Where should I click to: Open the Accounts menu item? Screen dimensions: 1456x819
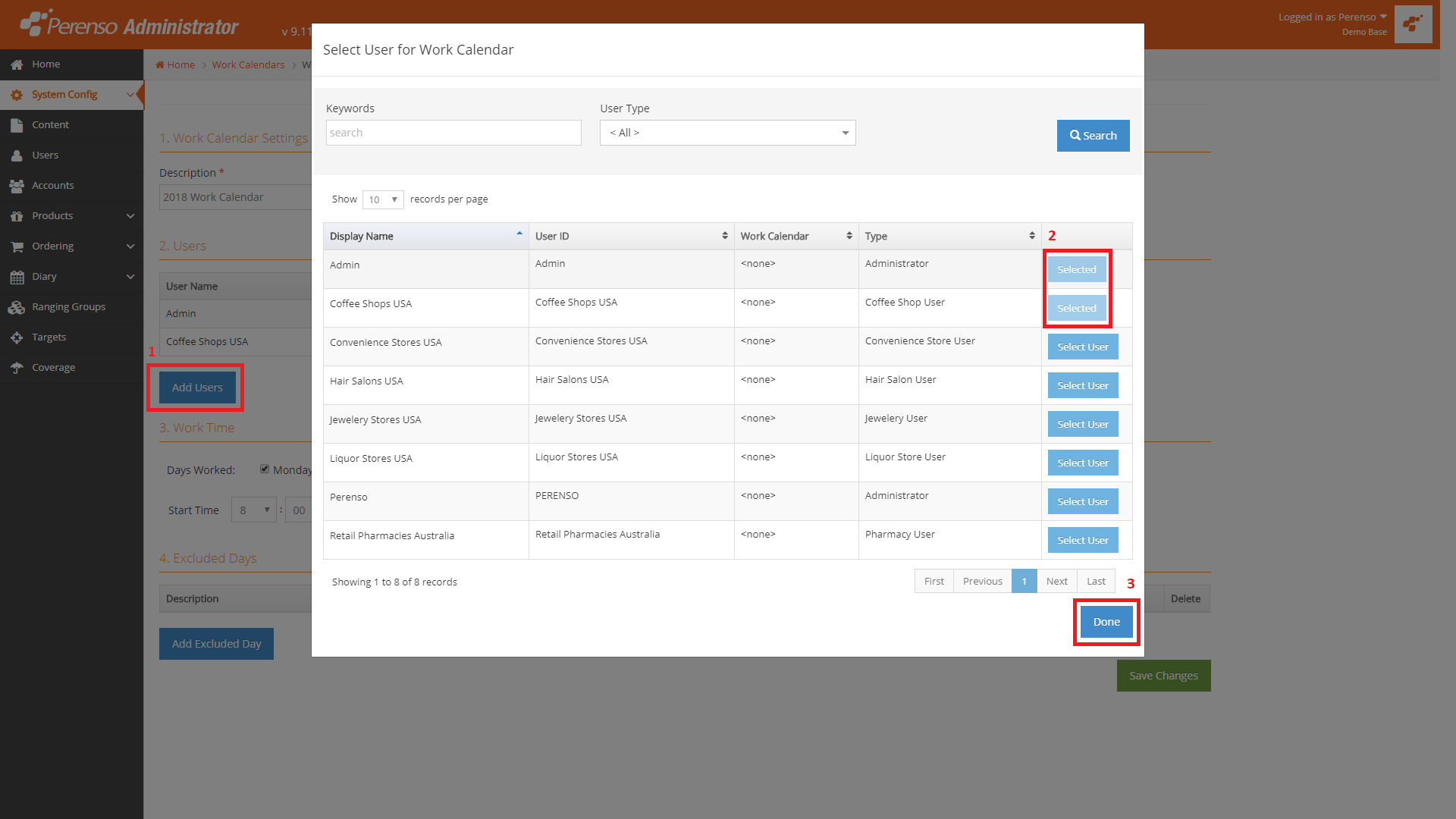click(x=53, y=186)
